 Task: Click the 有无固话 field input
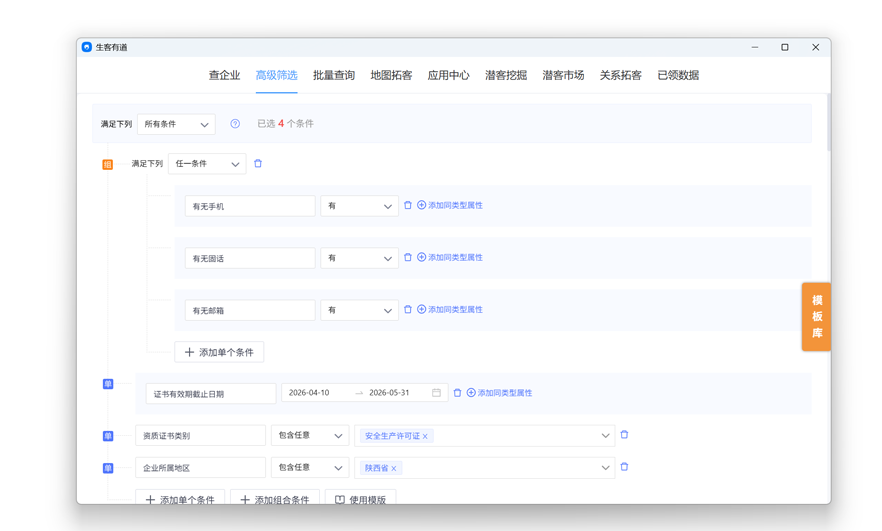click(x=250, y=258)
